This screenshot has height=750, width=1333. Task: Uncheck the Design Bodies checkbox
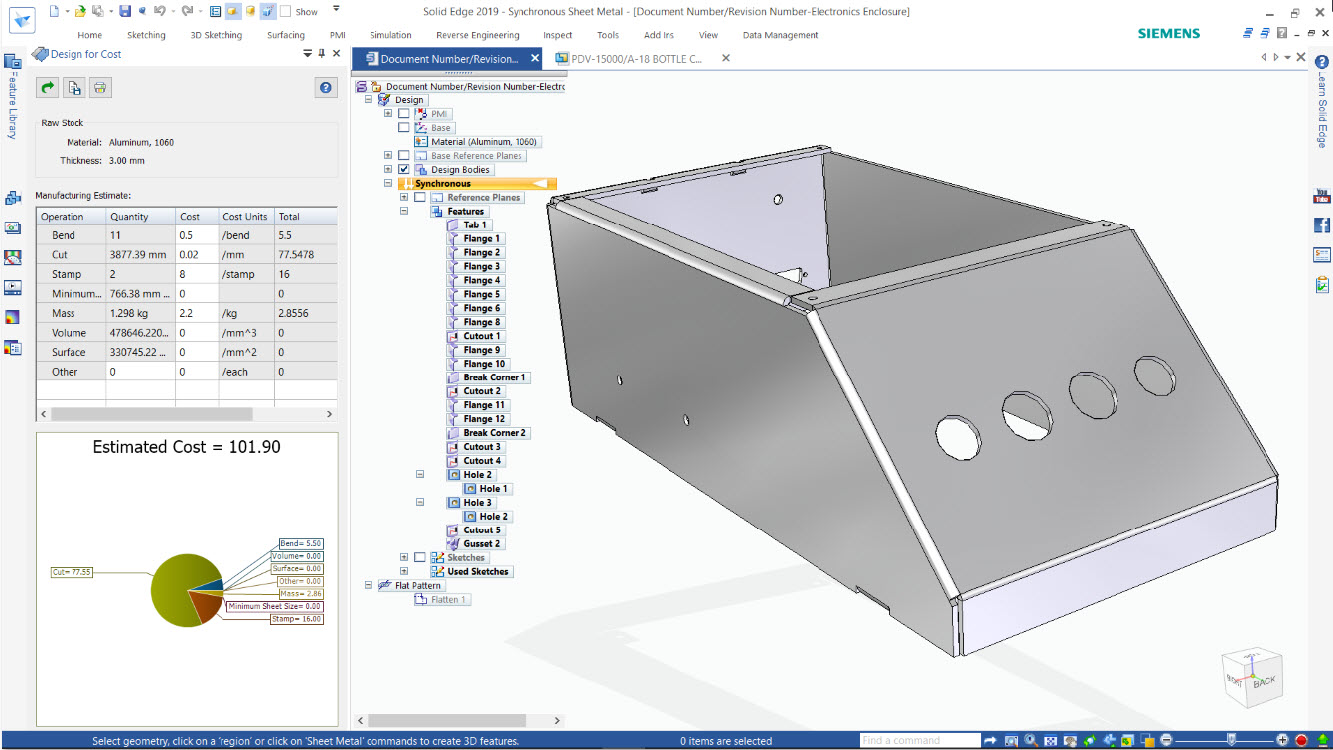(x=404, y=170)
